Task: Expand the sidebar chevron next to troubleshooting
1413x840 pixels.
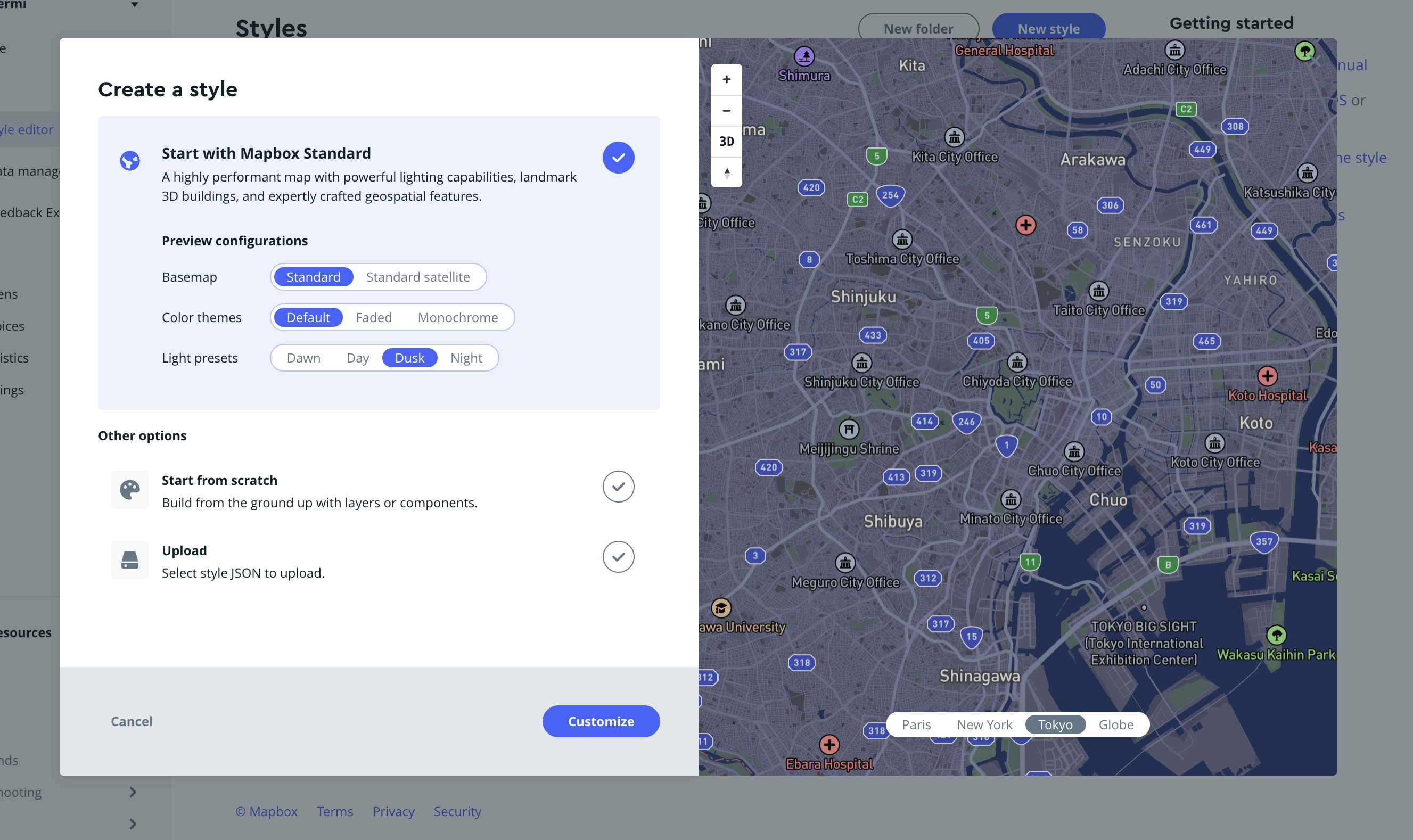Action: [x=133, y=792]
